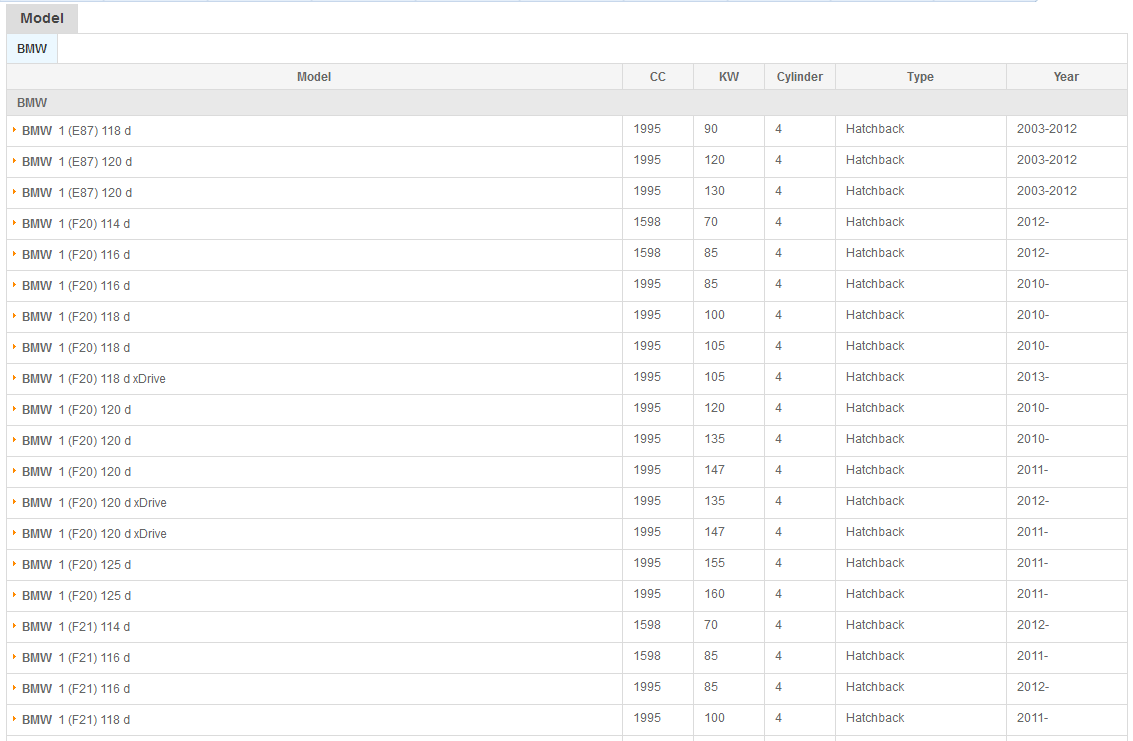Viewport: 1133px width, 741px height.
Task: Click the grey BMW group row
Action: [566, 103]
